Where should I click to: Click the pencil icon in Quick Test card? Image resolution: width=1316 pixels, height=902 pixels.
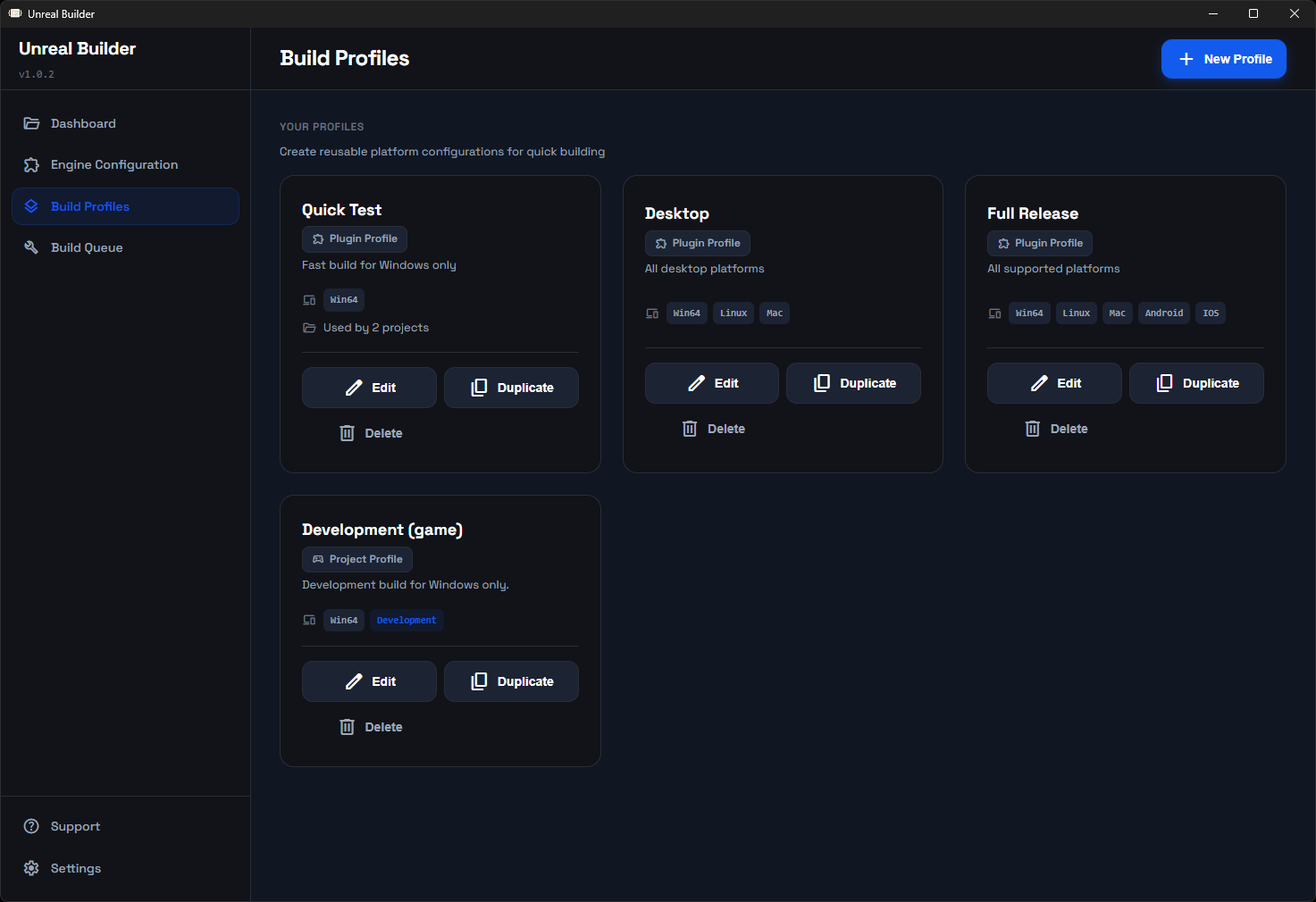pyautogui.click(x=354, y=388)
